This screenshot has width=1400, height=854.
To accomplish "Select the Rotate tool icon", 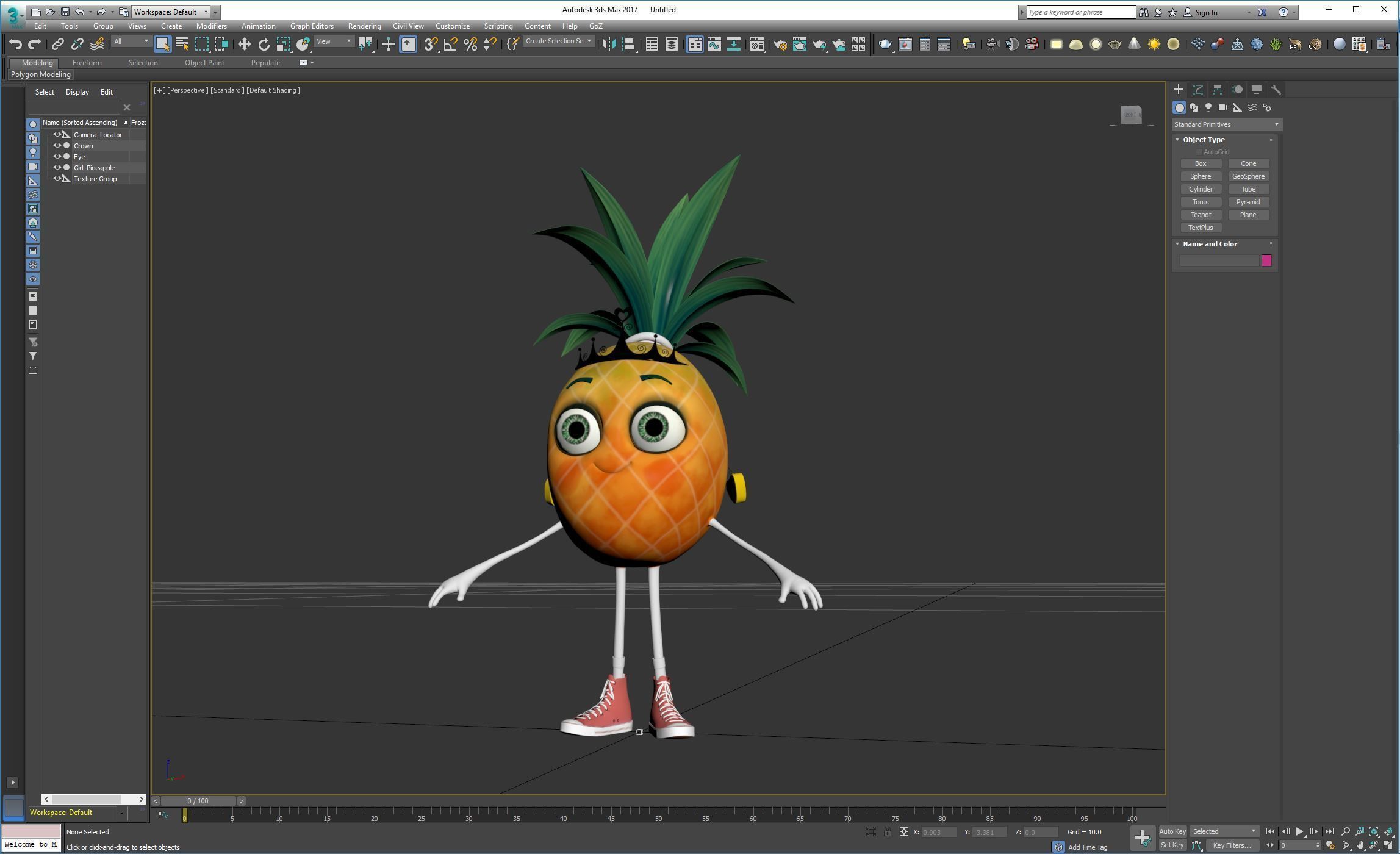I will tap(264, 44).
